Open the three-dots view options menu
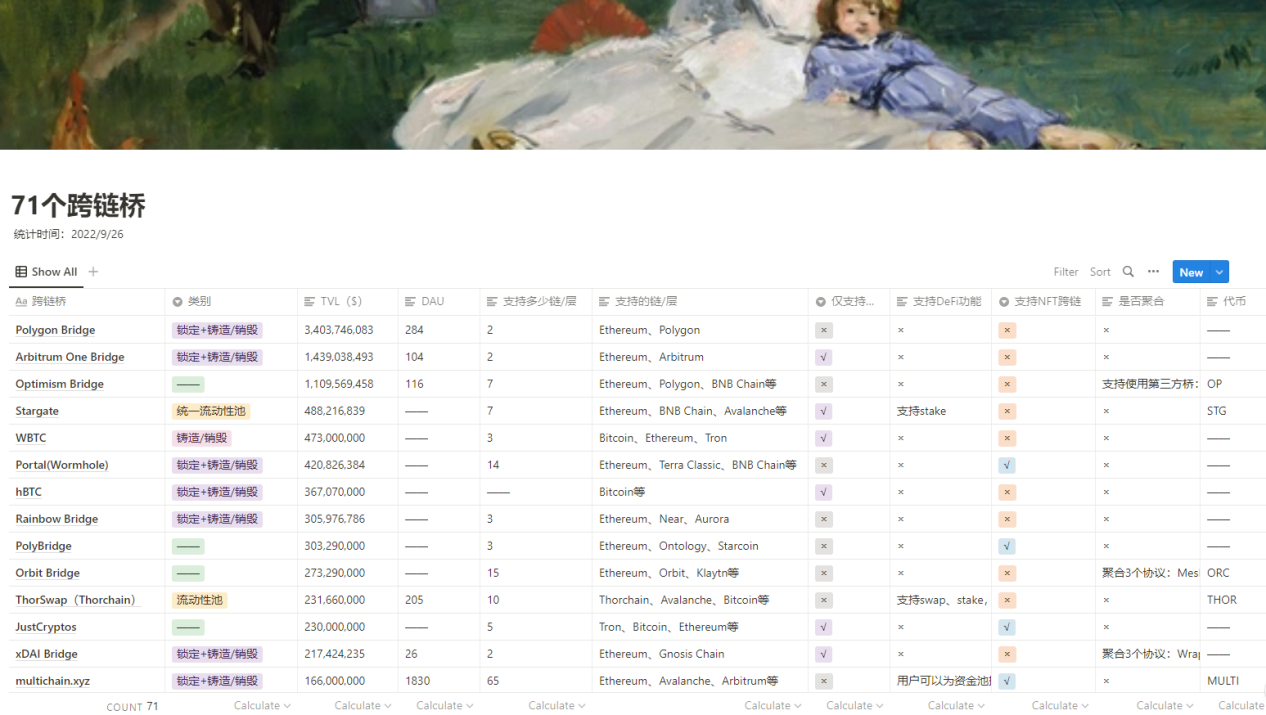 (1153, 272)
